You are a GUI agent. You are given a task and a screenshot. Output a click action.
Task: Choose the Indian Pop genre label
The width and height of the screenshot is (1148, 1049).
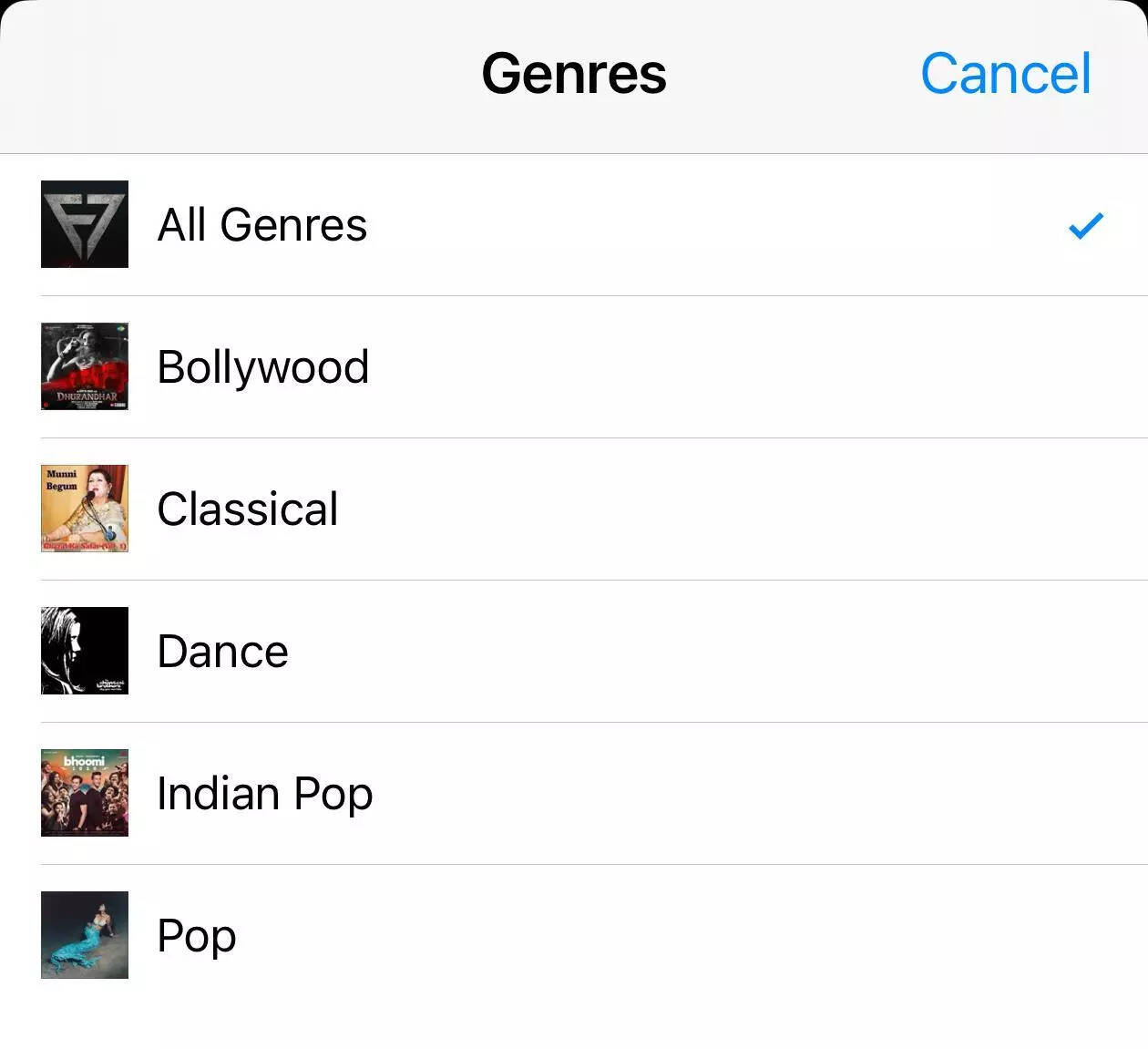(x=265, y=794)
